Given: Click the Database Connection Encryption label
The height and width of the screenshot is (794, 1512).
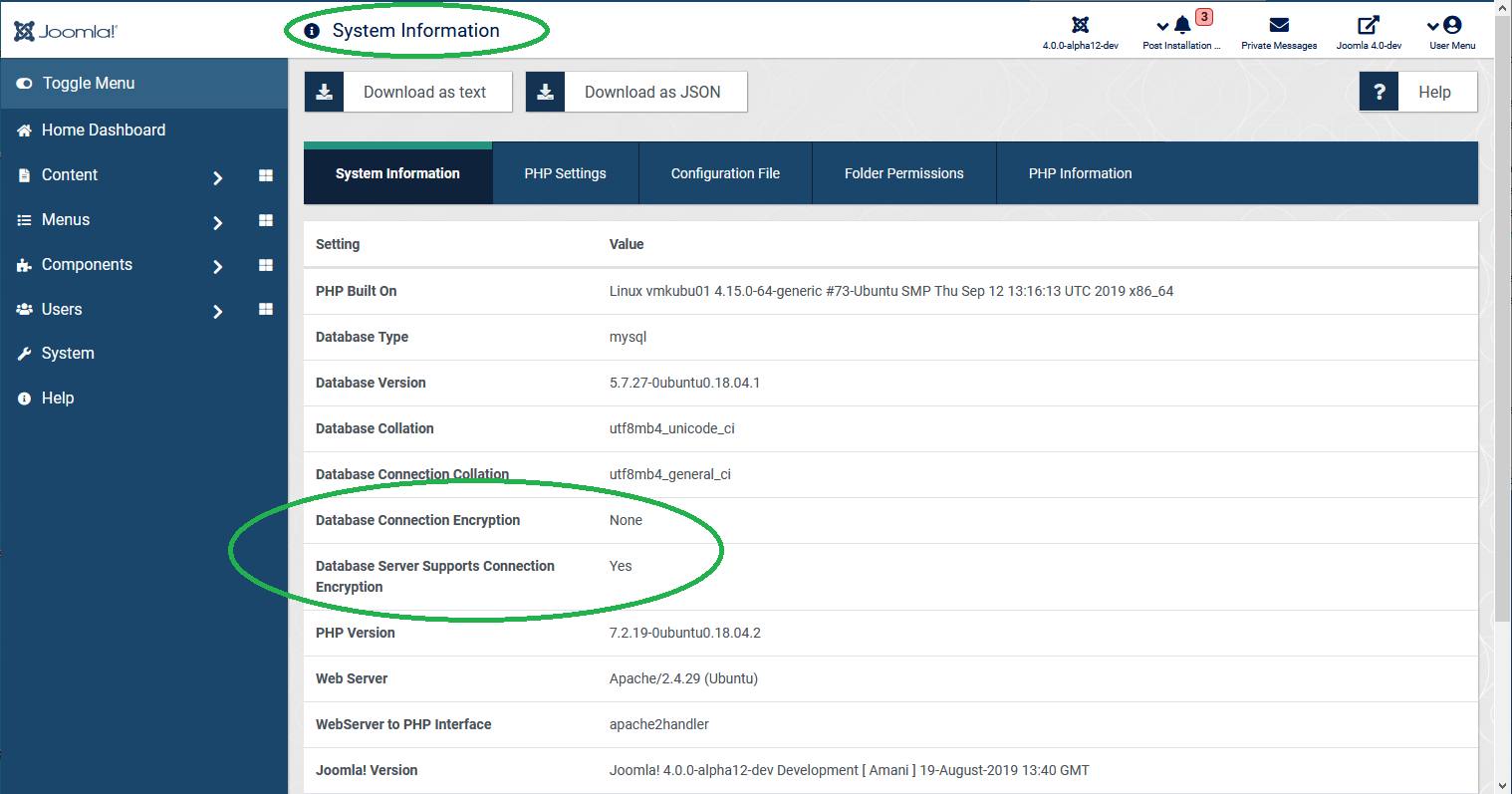Looking at the screenshot, I should [417, 520].
